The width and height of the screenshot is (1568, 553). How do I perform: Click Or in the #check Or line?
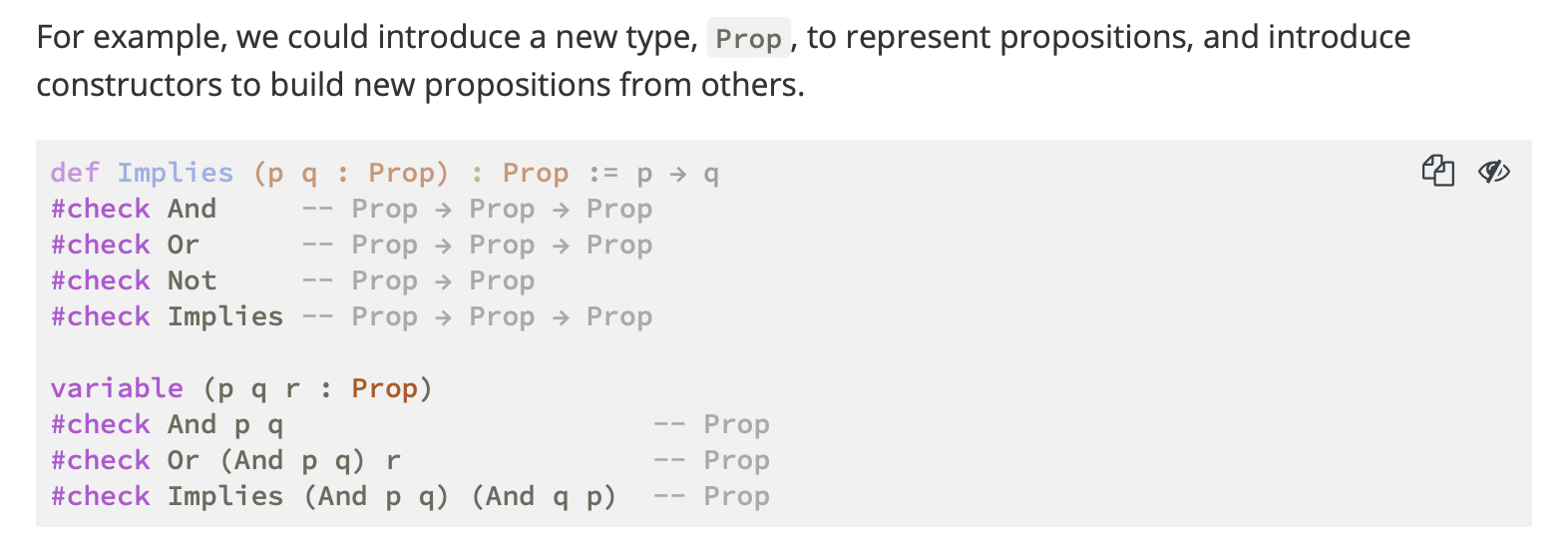[x=184, y=245]
